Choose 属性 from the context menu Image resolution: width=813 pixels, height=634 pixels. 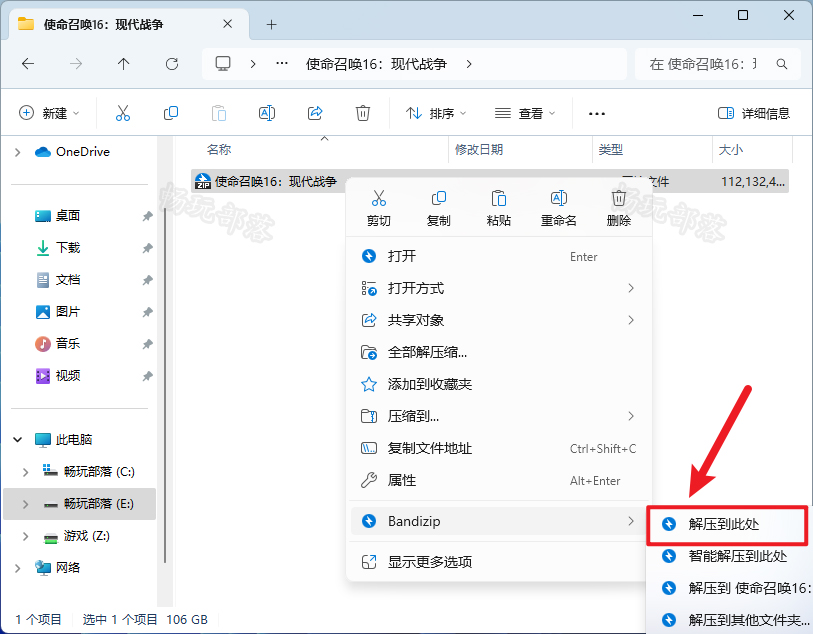point(498,481)
